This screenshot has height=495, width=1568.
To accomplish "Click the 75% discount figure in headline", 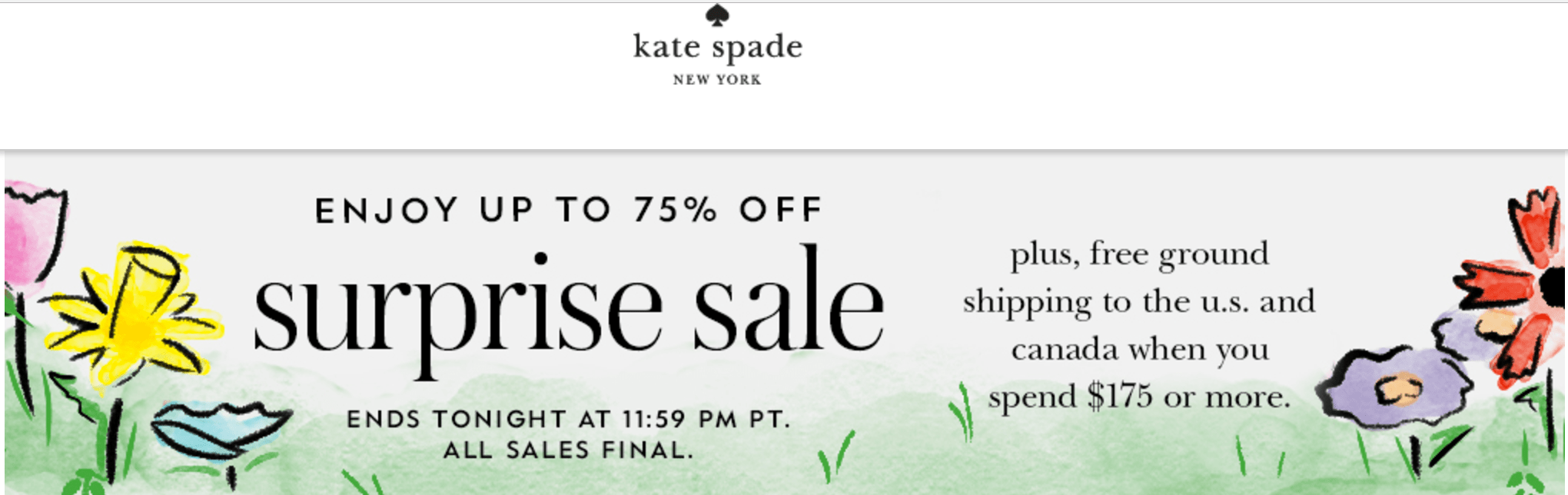I will [676, 210].
